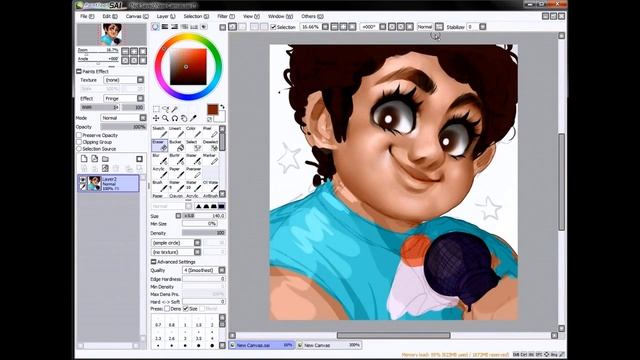The width and height of the screenshot is (640, 360).
Task: Pick the Deselect eraser tool
Action: click(210, 145)
